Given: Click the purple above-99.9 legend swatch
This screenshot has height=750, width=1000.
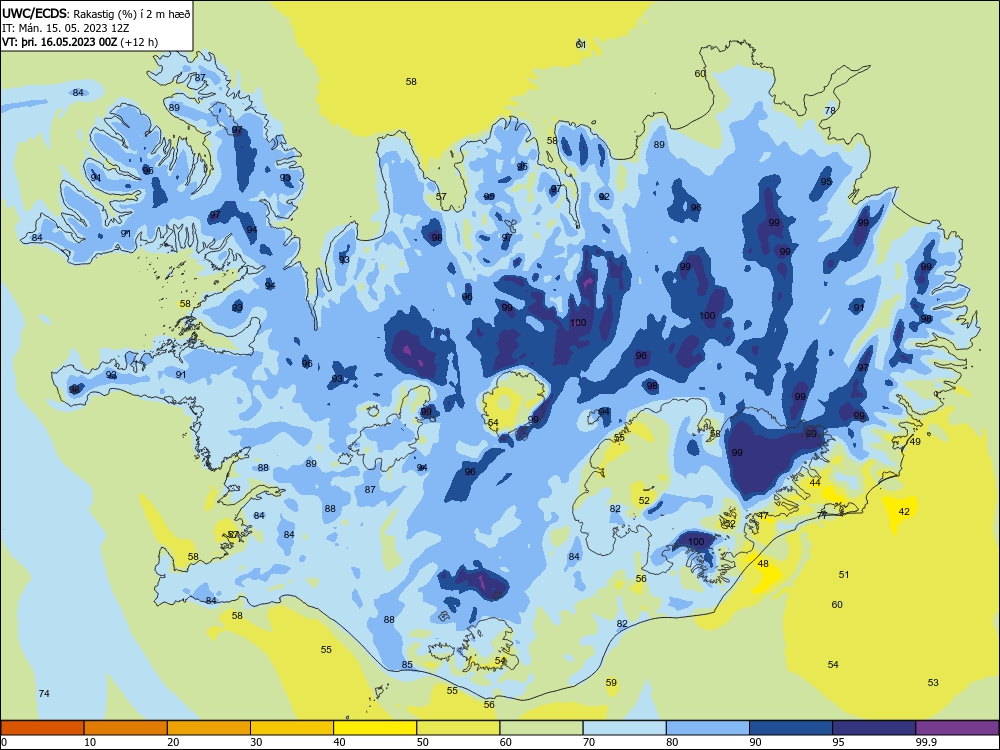Looking at the screenshot, I should click(957, 728).
